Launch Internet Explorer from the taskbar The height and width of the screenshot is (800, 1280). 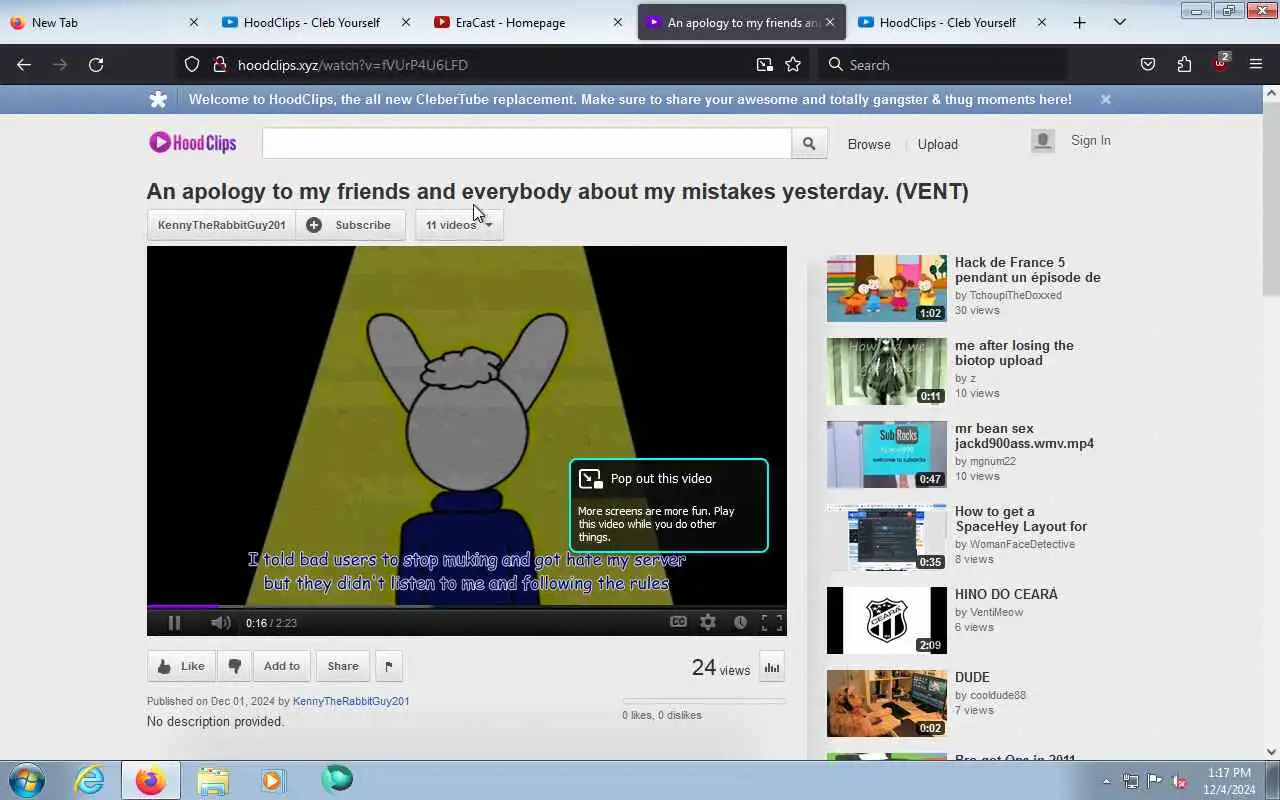90,779
